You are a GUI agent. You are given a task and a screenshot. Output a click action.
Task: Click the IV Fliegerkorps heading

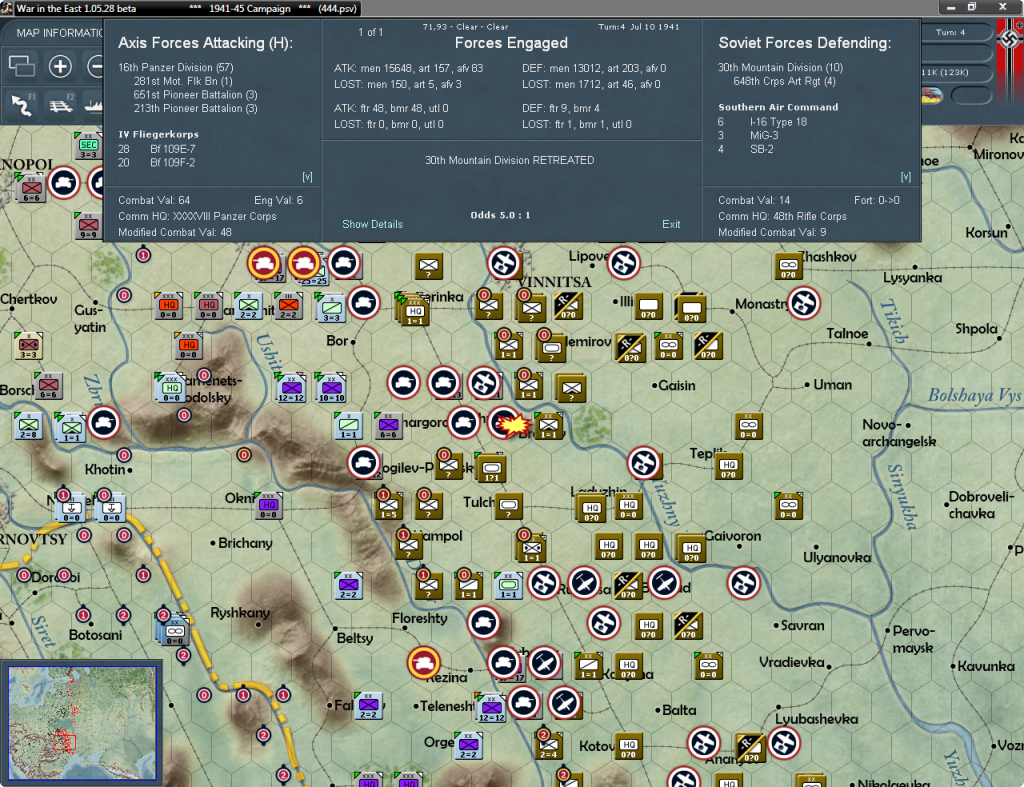159,134
